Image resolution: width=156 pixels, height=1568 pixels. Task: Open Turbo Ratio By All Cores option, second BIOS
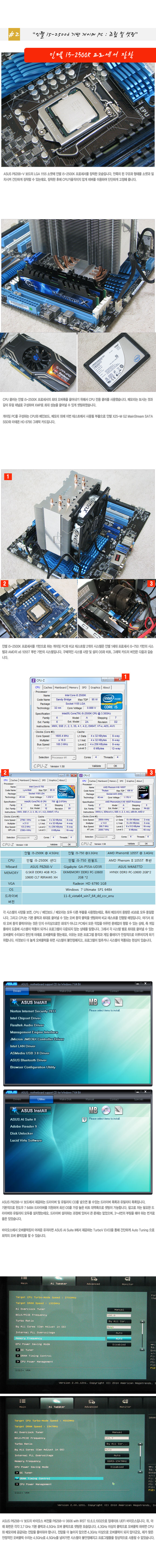pos(117,1444)
